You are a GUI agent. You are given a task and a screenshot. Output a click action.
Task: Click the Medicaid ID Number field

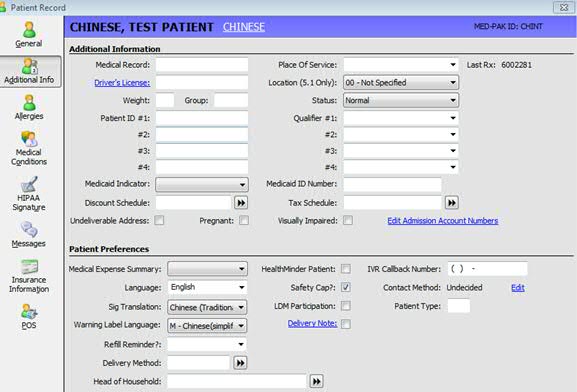pyautogui.click(x=392, y=184)
